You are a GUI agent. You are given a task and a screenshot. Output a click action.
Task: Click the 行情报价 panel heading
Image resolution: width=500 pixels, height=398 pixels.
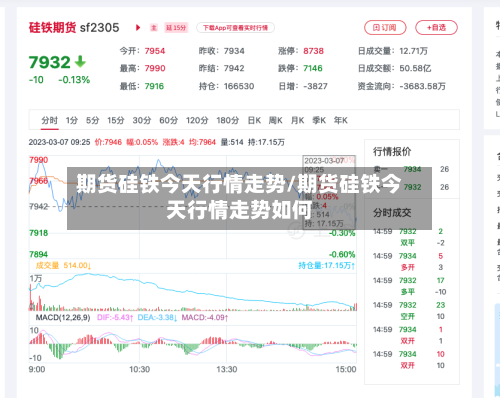[392, 152]
